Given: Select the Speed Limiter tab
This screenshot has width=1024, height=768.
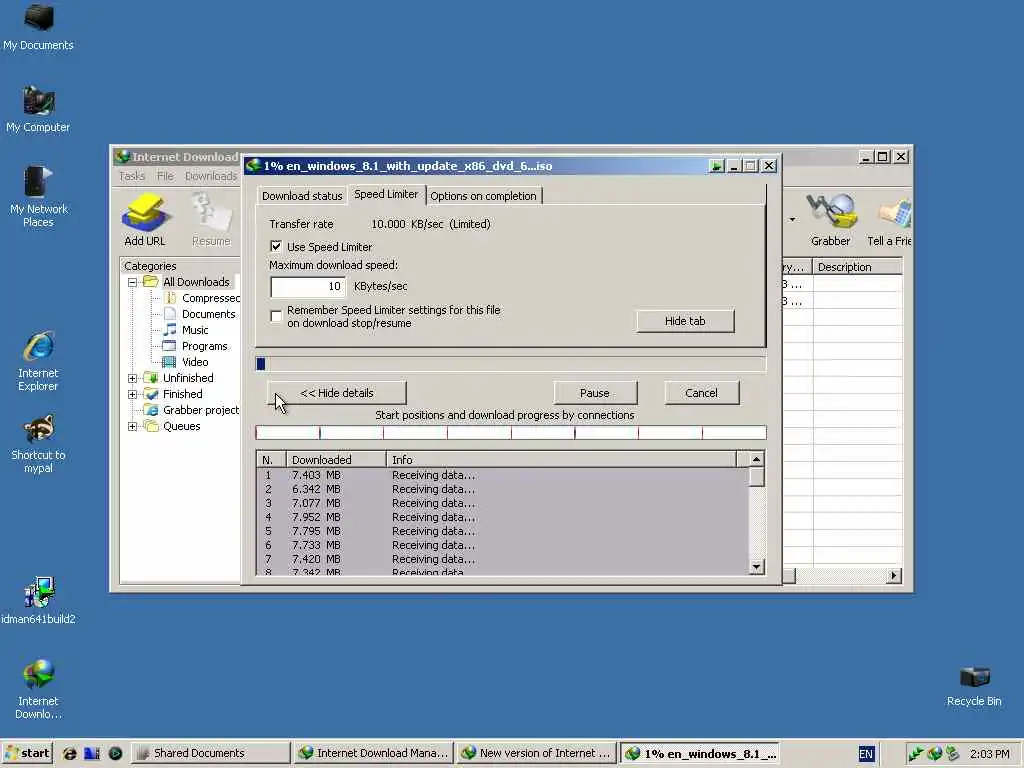Looking at the screenshot, I should tap(386, 195).
